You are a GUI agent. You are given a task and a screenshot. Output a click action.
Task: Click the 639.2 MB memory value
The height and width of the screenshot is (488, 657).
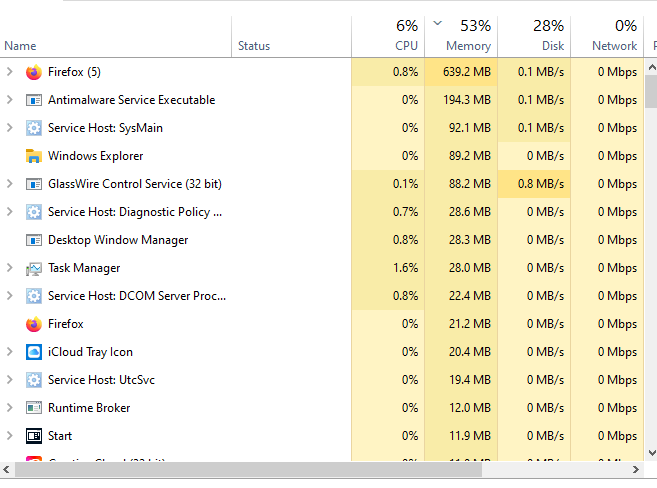[x=467, y=72]
